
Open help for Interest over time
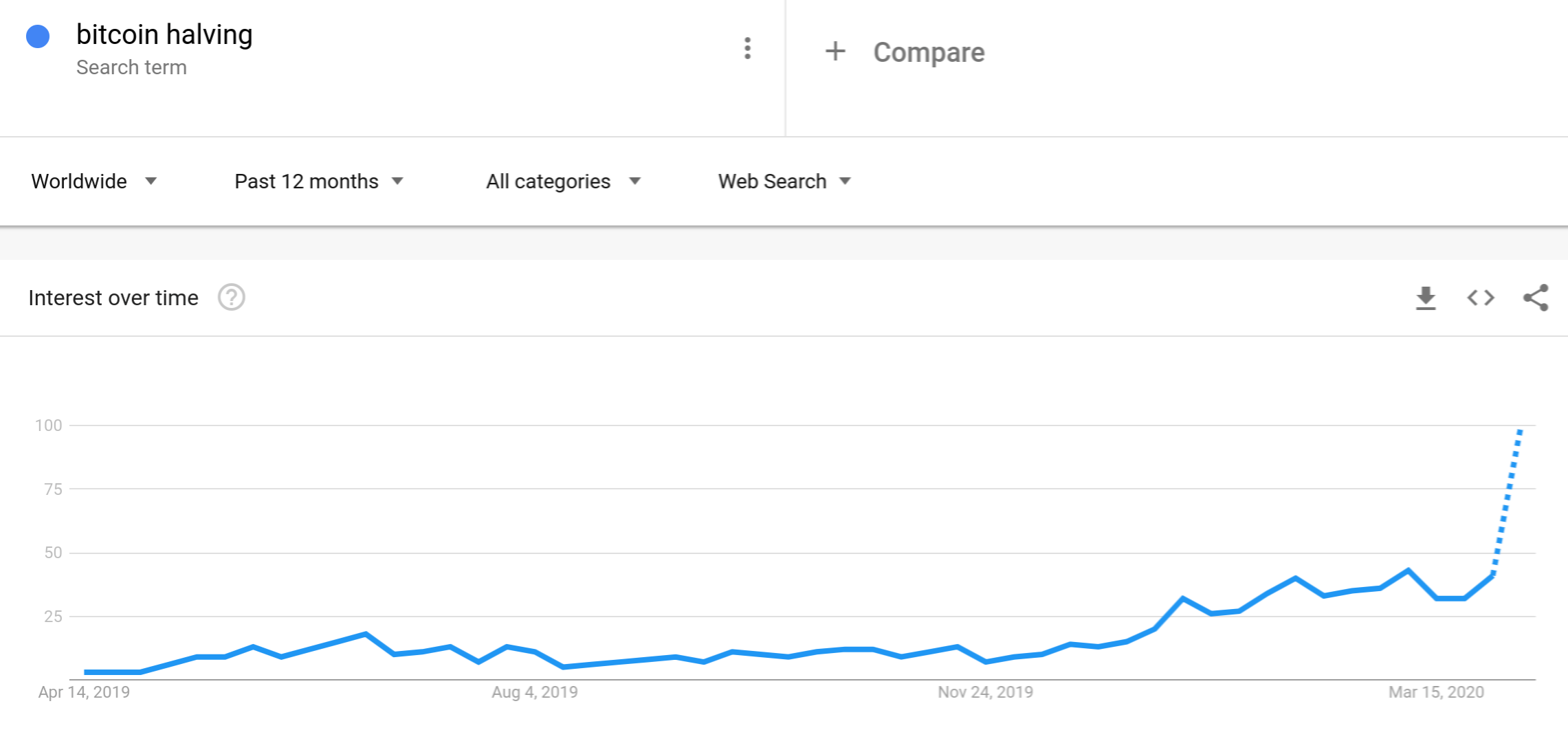click(232, 298)
